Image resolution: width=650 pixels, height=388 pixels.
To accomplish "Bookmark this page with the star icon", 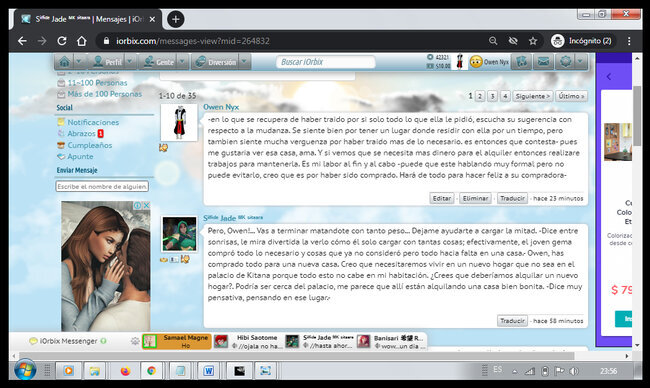I will pyautogui.click(x=533, y=41).
